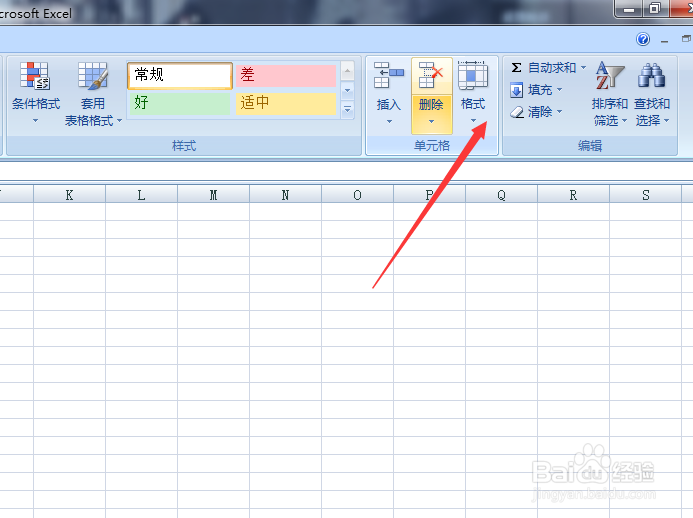
Task: Click the Clear (清除) eraser icon
Action: (x=517, y=112)
